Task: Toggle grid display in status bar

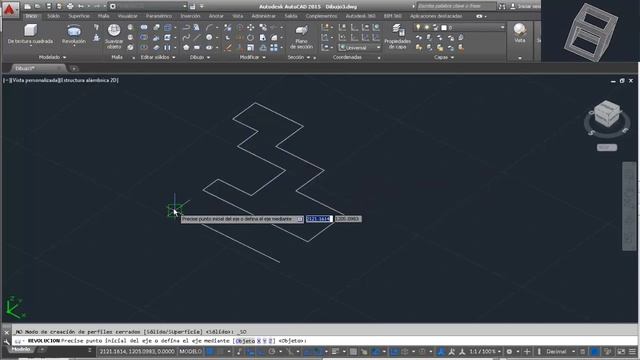Action: pyautogui.click(x=210, y=351)
